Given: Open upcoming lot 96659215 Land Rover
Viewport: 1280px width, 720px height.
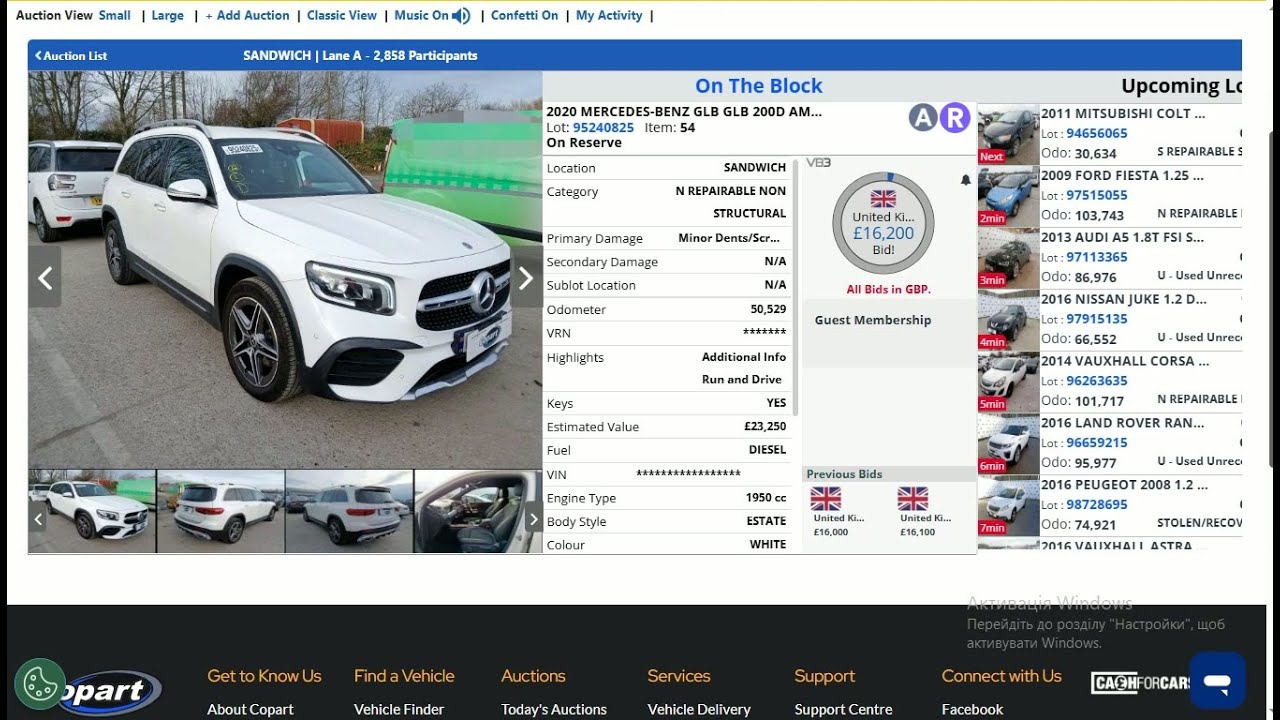Looking at the screenshot, I should pos(1097,444).
